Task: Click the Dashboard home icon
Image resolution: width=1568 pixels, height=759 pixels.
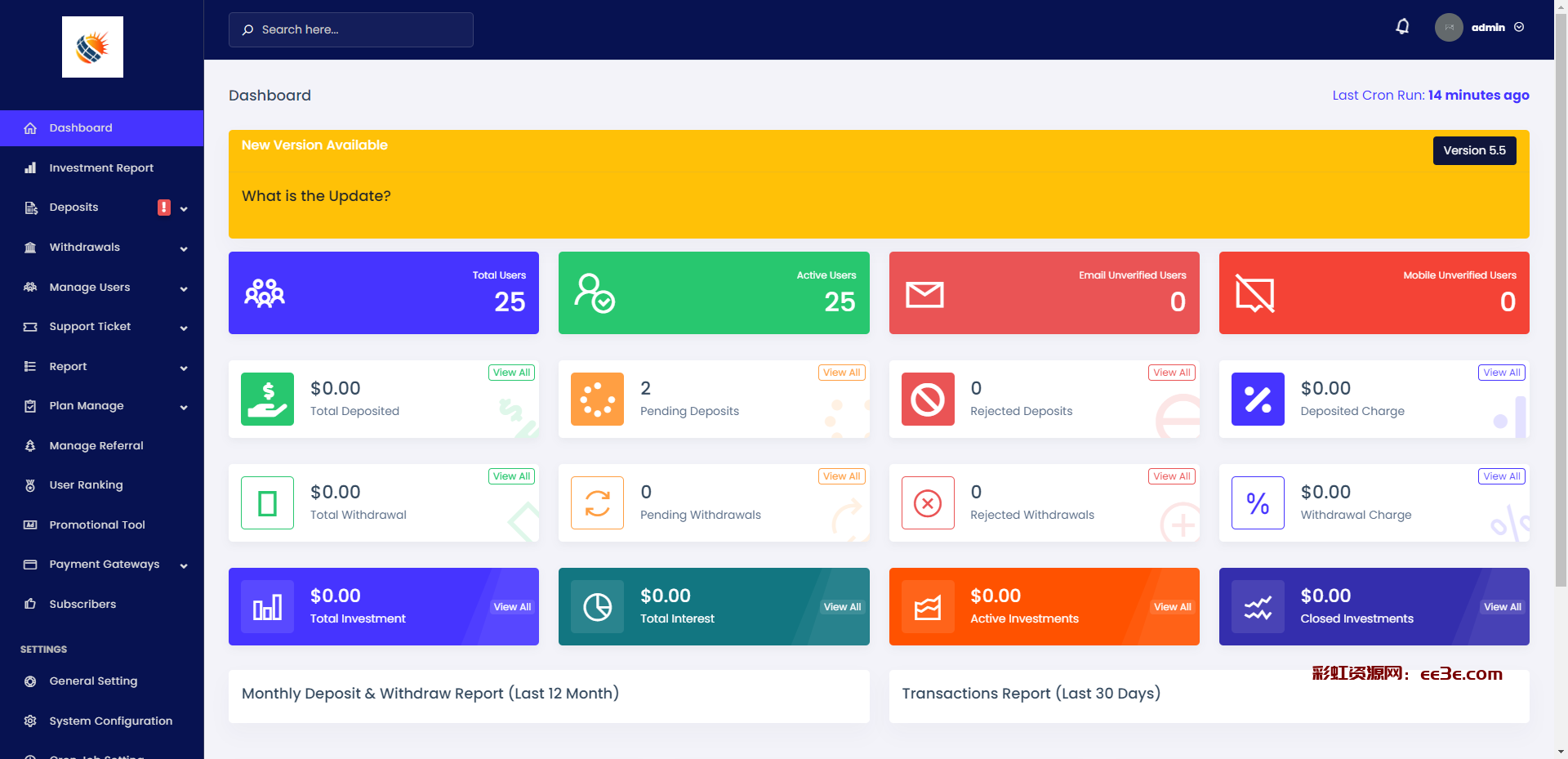Action: click(30, 128)
